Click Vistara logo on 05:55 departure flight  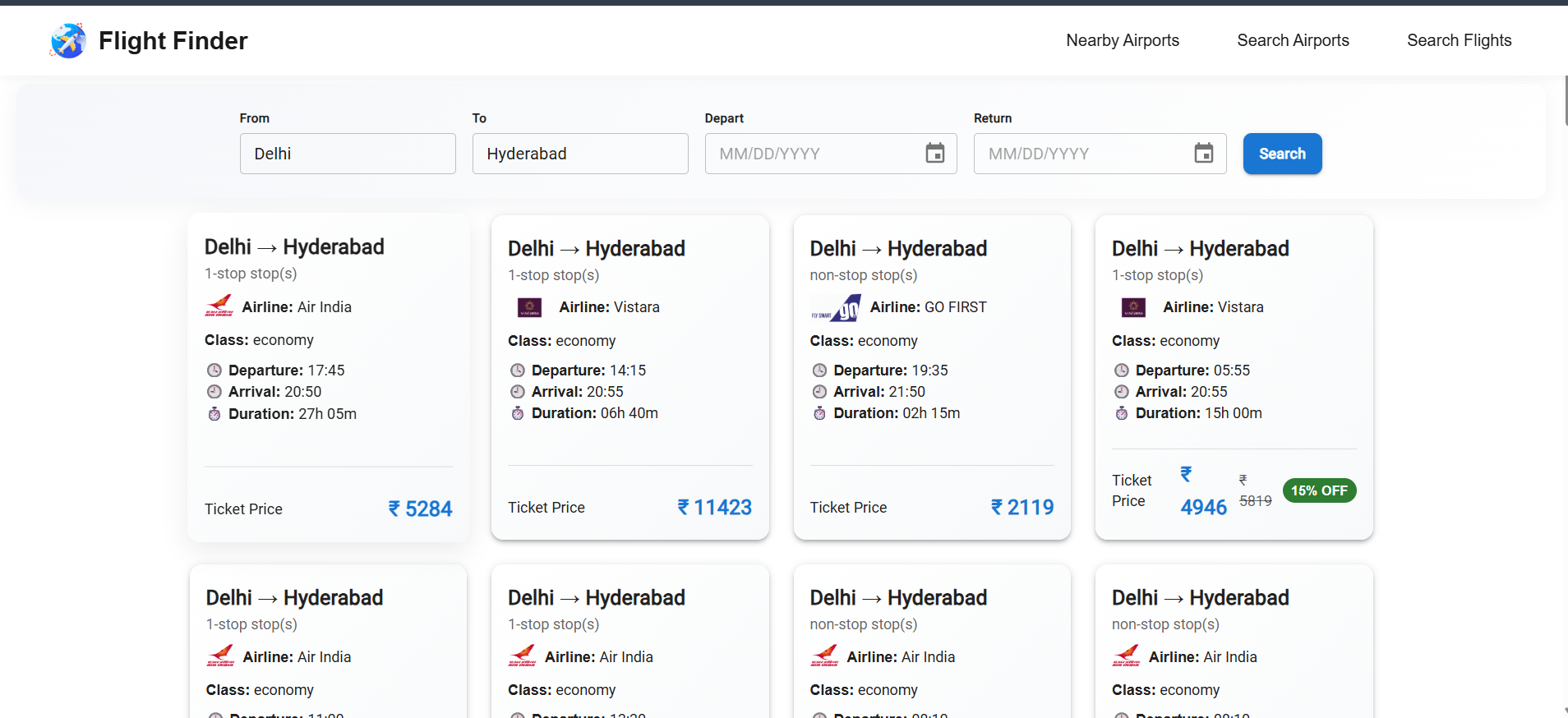pyautogui.click(x=1133, y=308)
